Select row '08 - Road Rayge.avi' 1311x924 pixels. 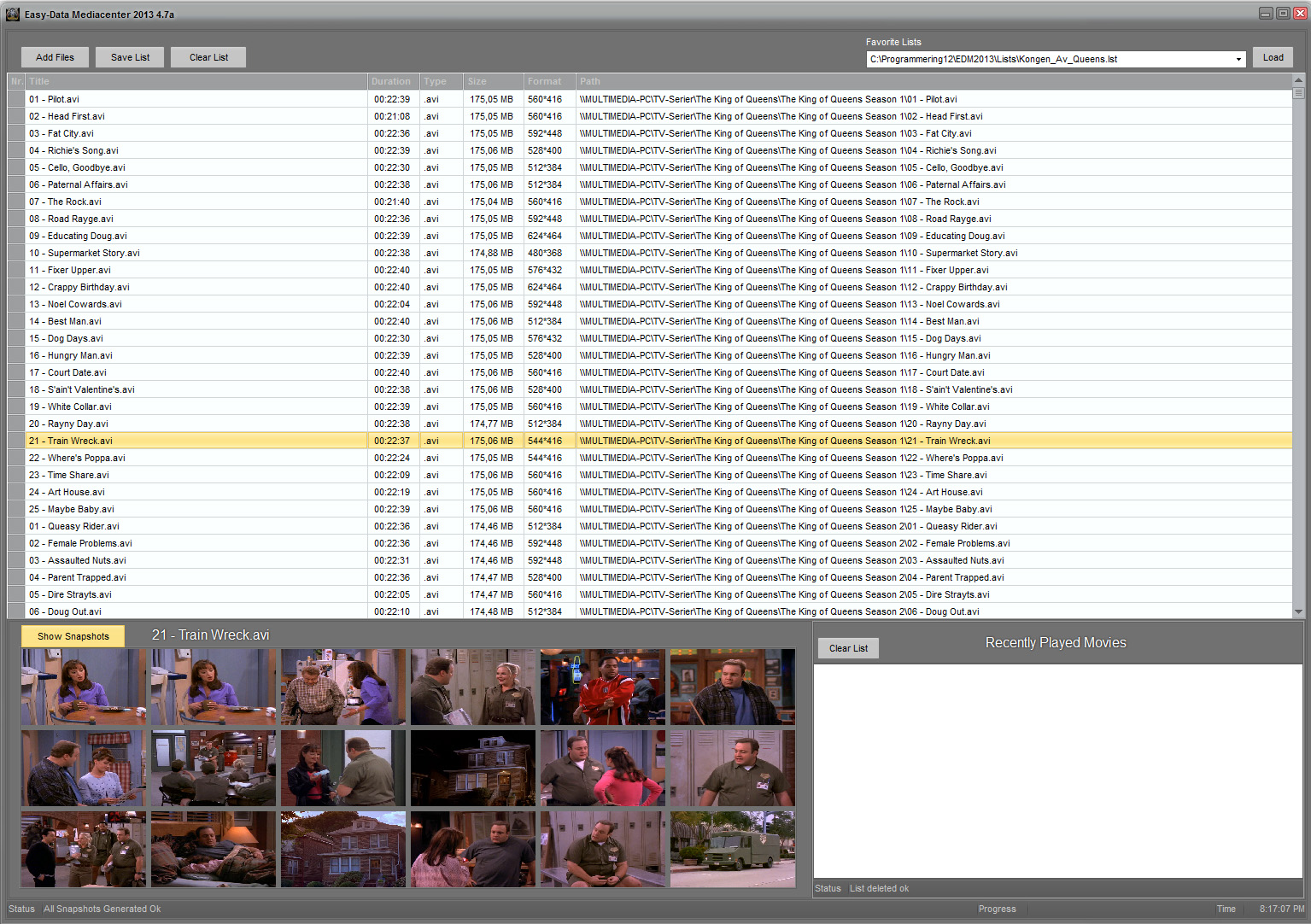click(650, 219)
